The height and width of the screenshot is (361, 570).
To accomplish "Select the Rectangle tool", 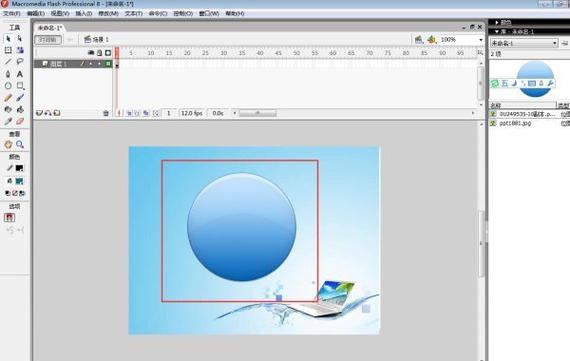I will pos(20,86).
